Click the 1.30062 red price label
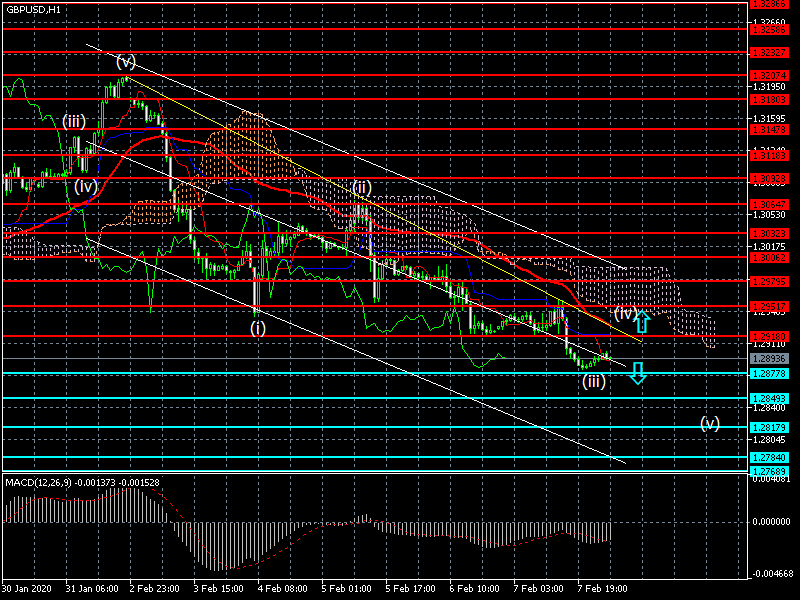This screenshot has width=800, height=600. pyautogui.click(x=769, y=257)
